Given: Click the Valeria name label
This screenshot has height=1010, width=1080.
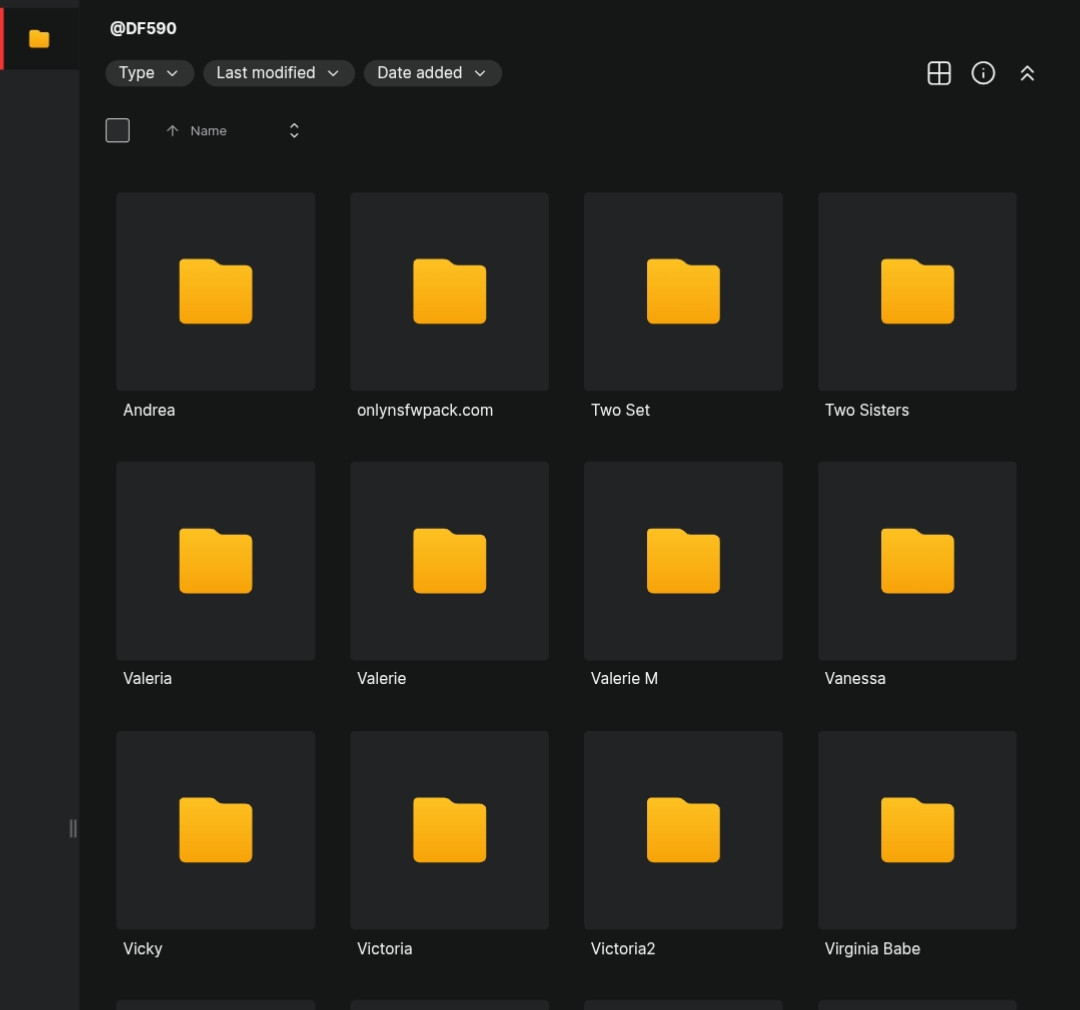Looking at the screenshot, I should tap(147, 679).
